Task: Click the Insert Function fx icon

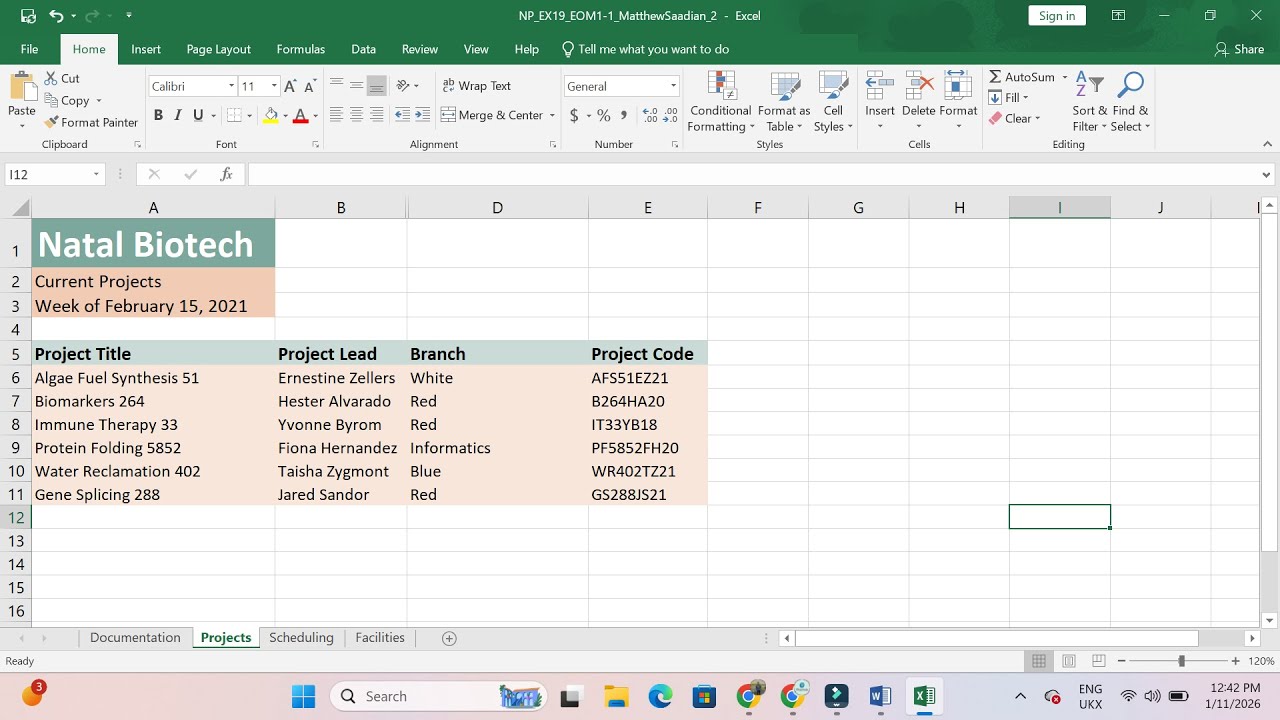Action: (x=227, y=174)
